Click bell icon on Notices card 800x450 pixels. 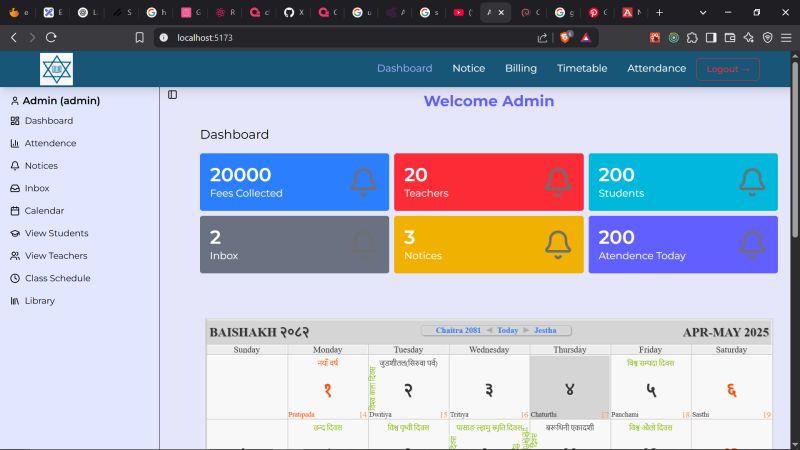point(558,245)
